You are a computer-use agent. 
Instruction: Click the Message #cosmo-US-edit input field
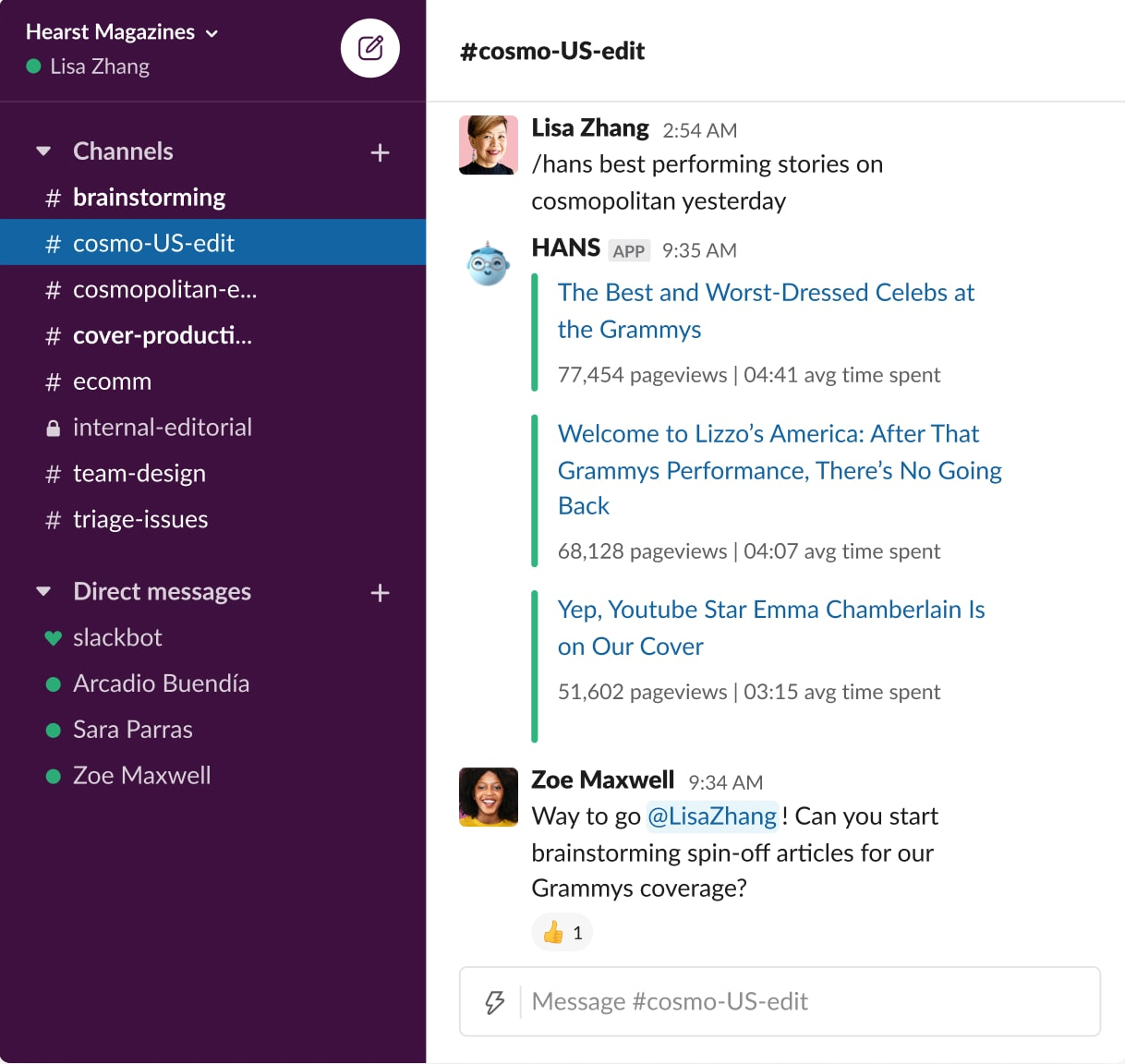(780, 1002)
